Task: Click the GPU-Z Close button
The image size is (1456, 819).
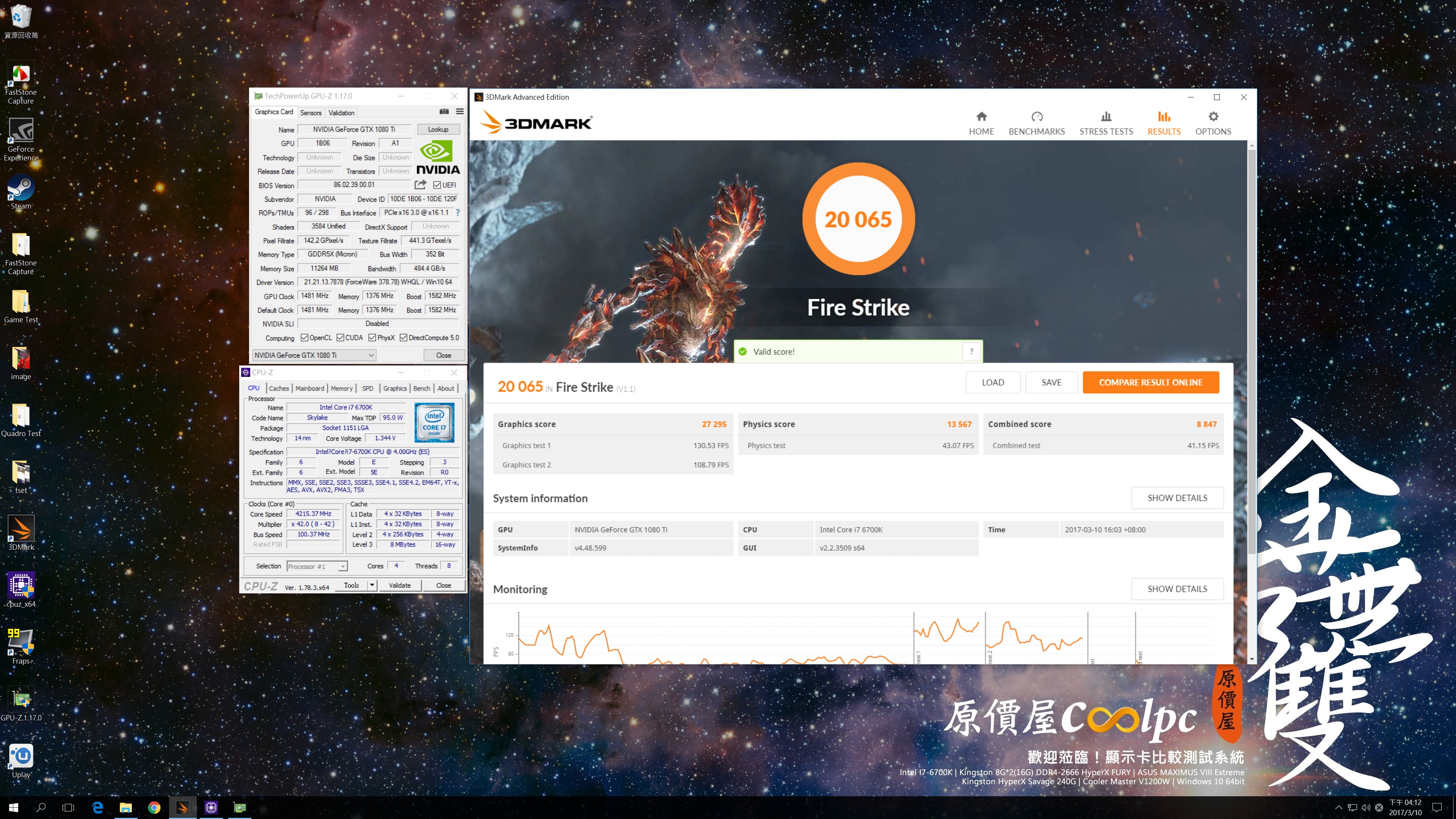Action: [x=444, y=356]
